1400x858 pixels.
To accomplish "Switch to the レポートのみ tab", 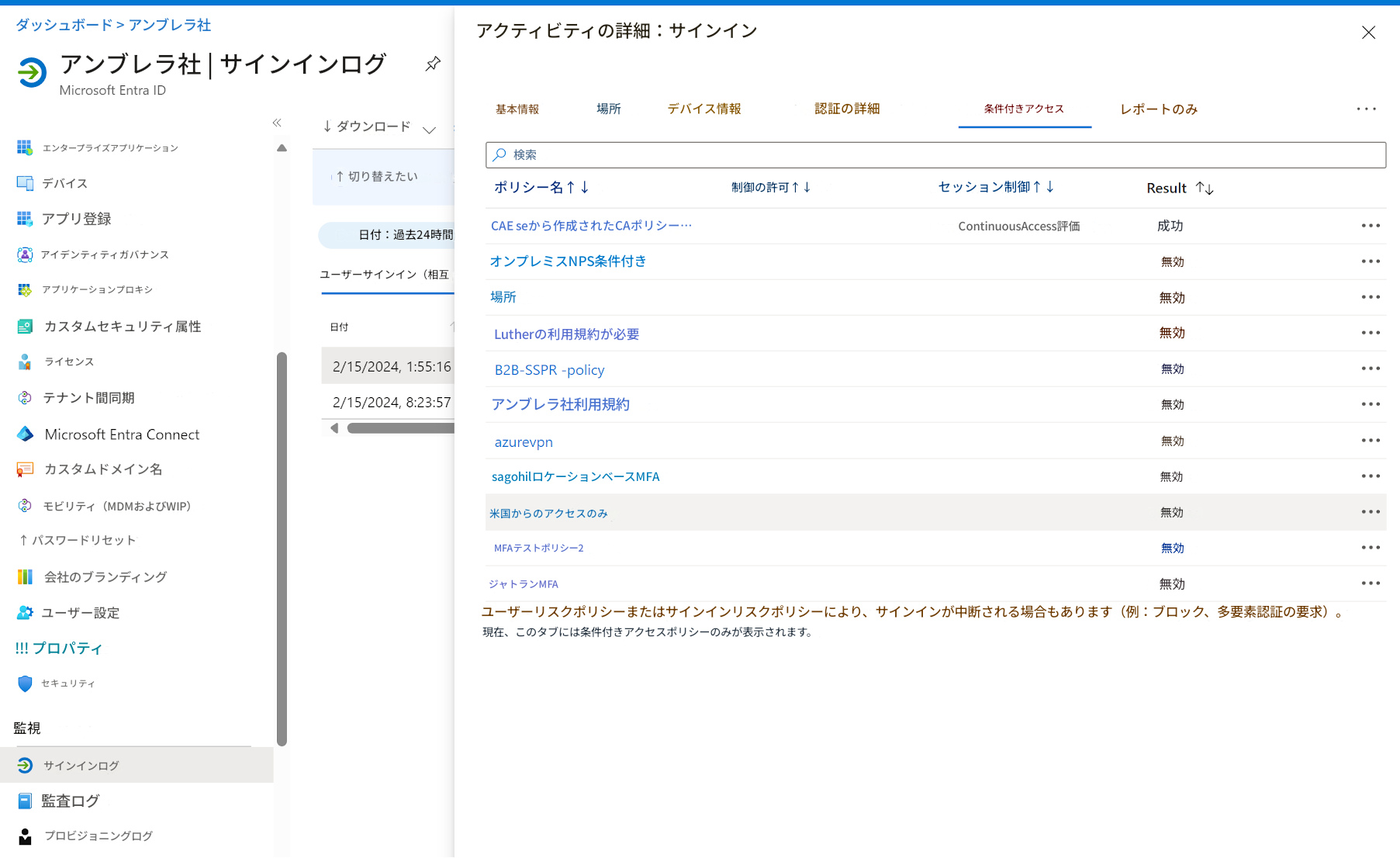I will click(1159, 109).
